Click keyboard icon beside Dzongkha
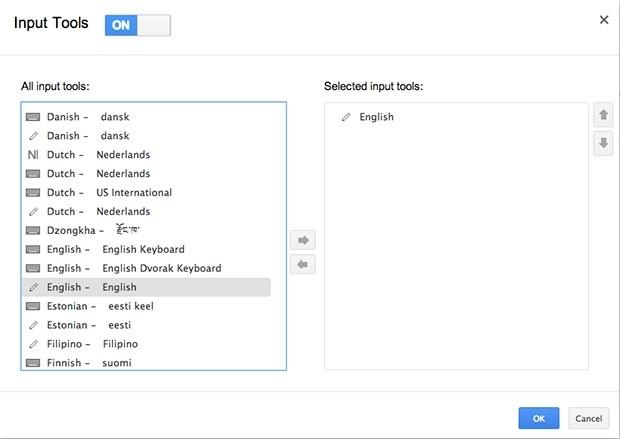Viewport: 620px width, 439px height. coord(33,230)
